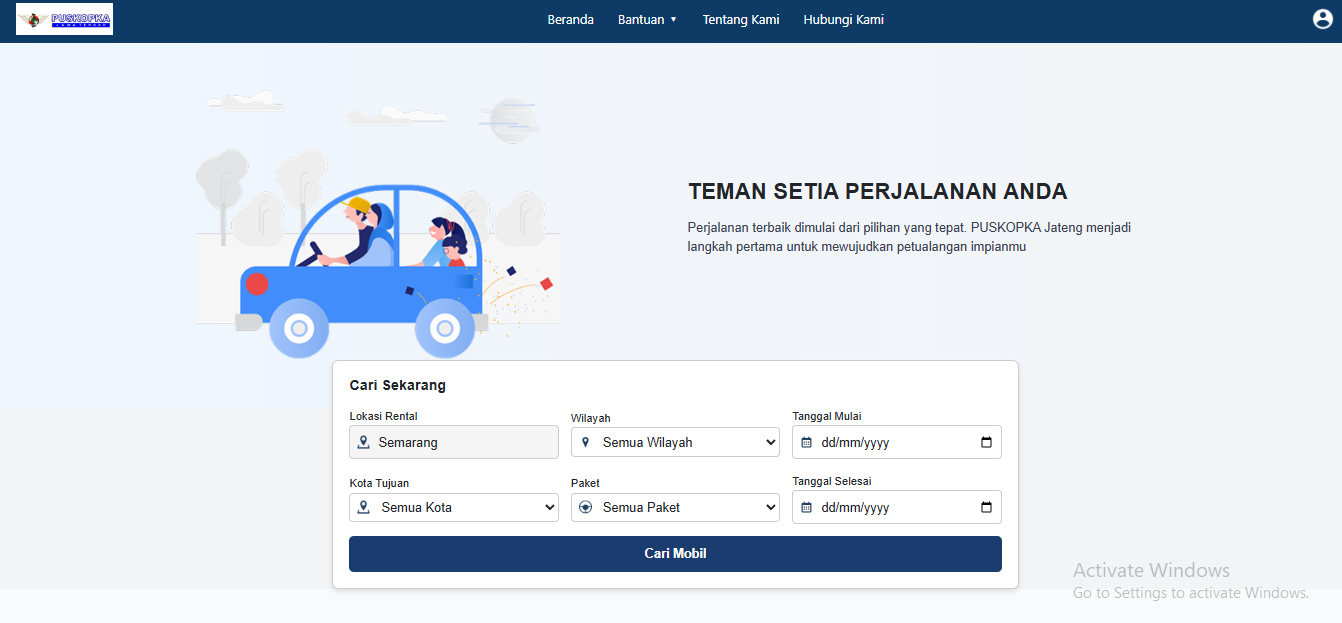
Task: Click the small calendar icon left of Tanggal Mulai
Action: [x=806, y=442]
